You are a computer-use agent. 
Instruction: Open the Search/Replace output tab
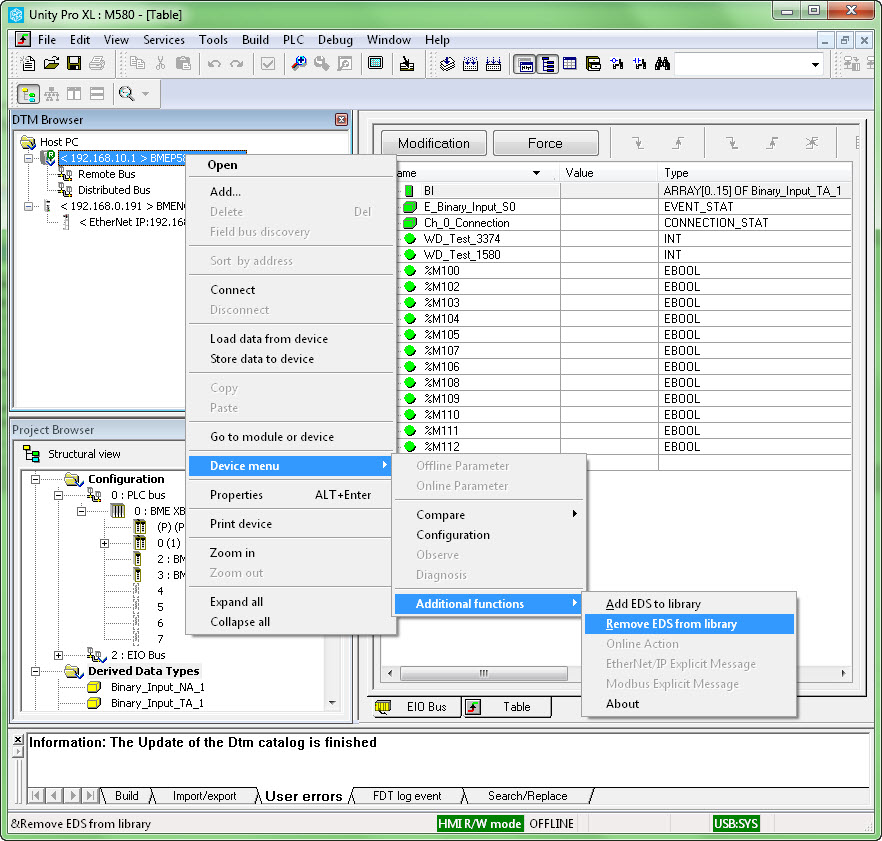(x=527, y=796)
